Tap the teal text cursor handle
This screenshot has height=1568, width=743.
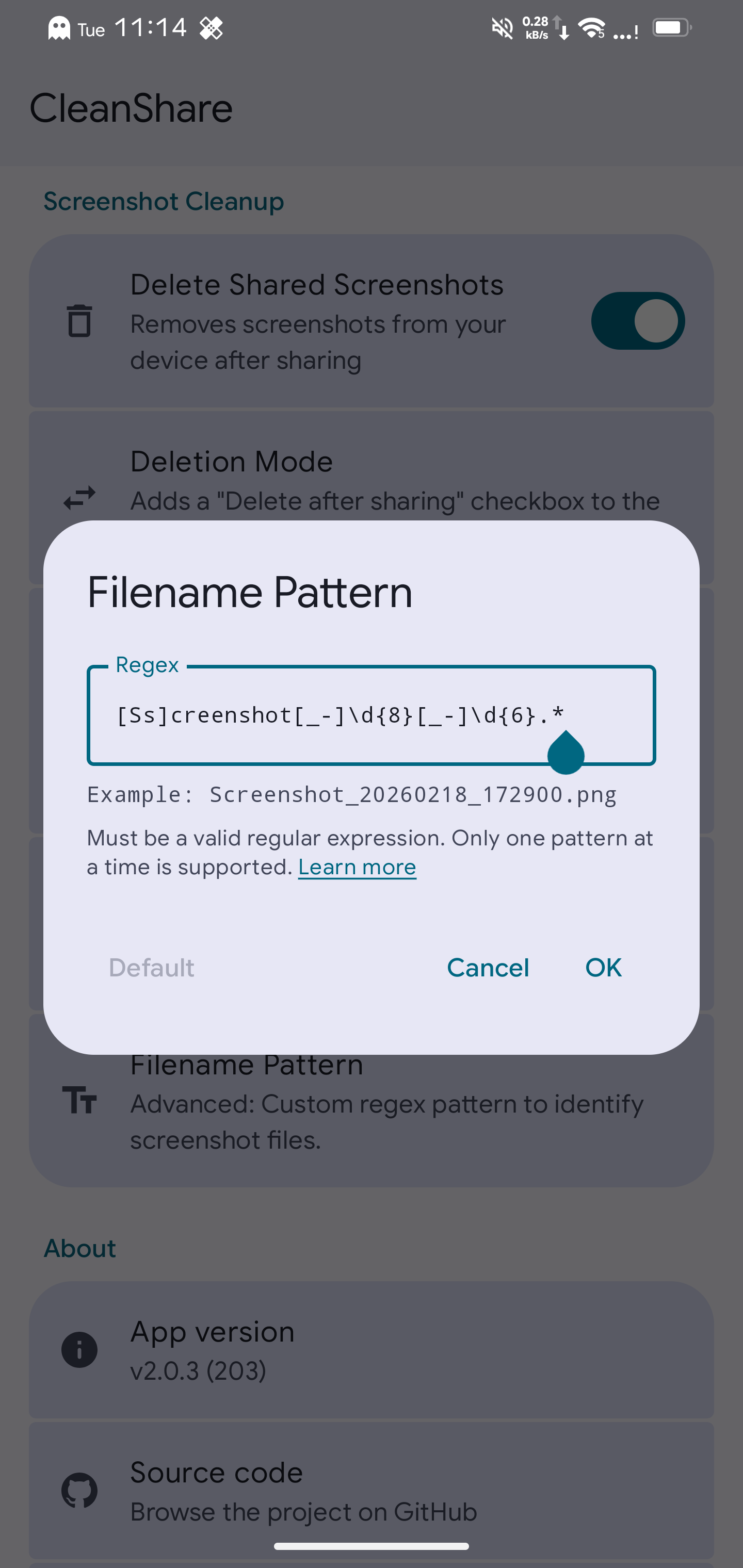566,754
